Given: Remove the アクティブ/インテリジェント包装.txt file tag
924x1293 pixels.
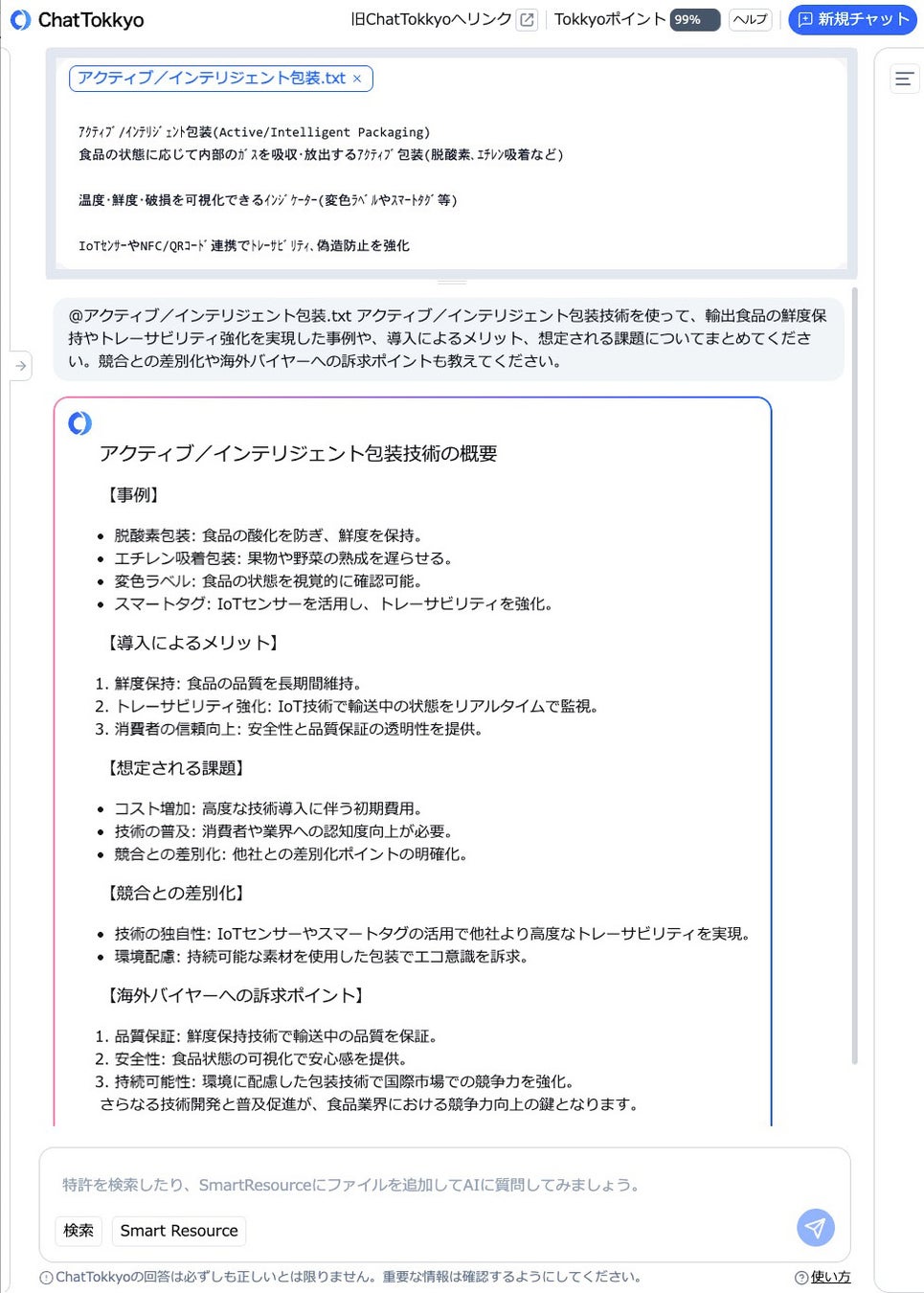Looking at the screenshot, I should [x=357, y=79].
